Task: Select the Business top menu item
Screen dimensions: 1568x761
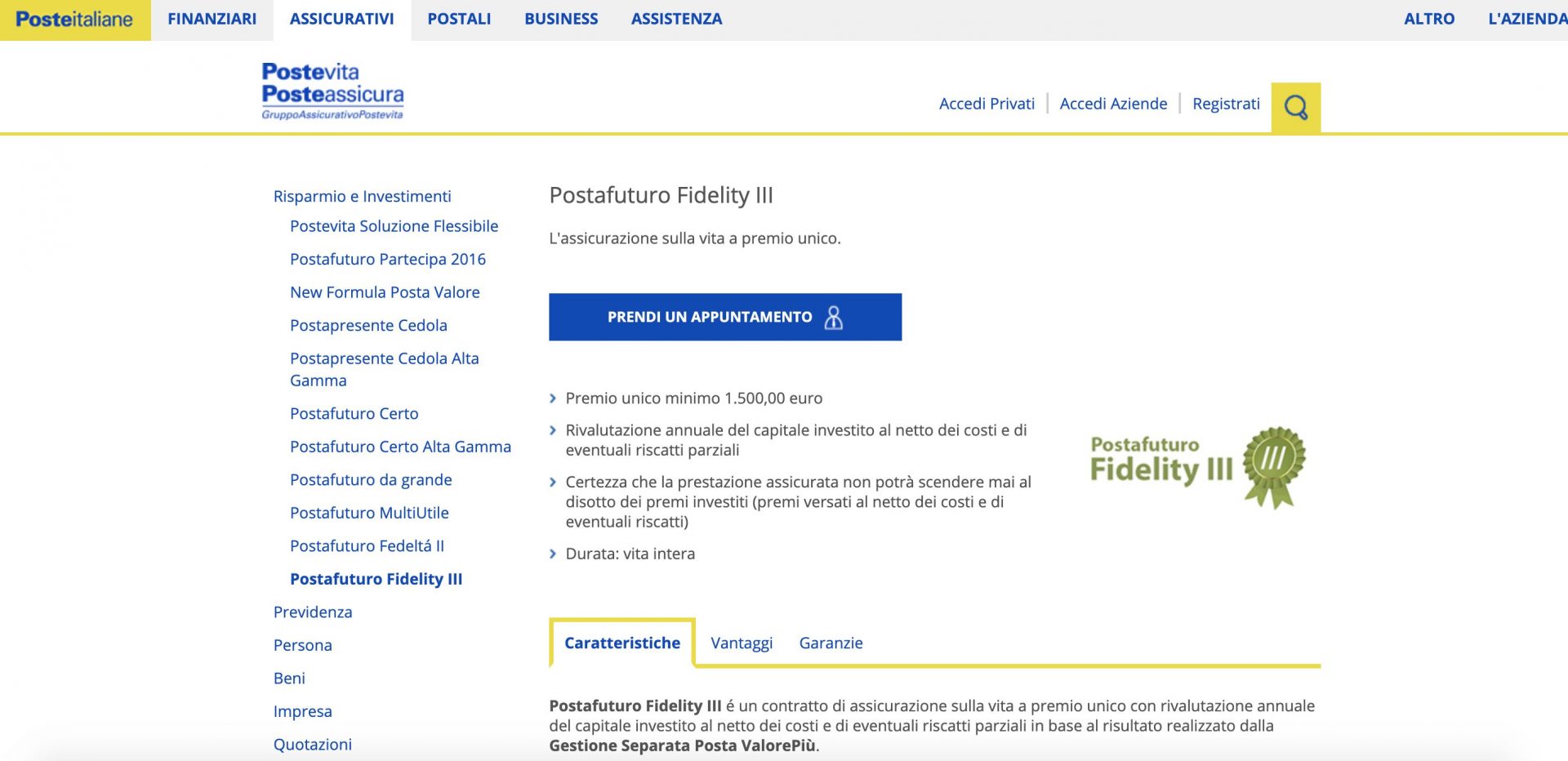Action: [x=561, y=19]
